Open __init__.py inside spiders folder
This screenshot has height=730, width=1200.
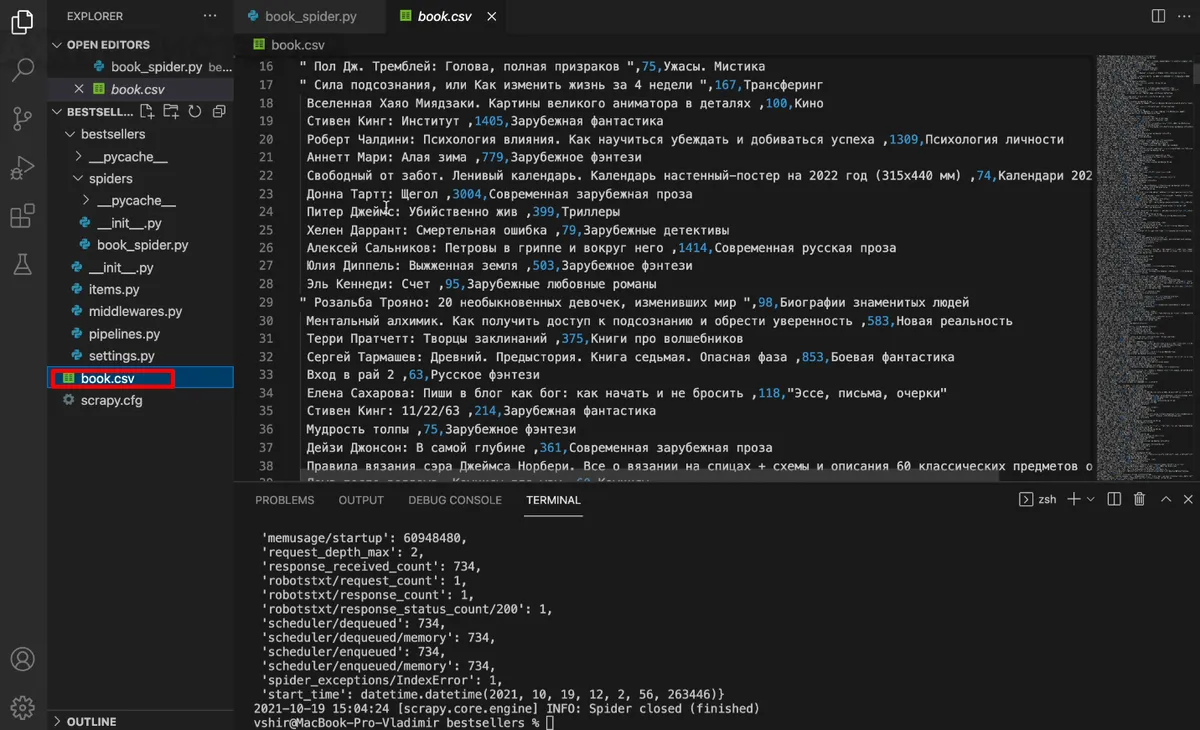[129, 223]
